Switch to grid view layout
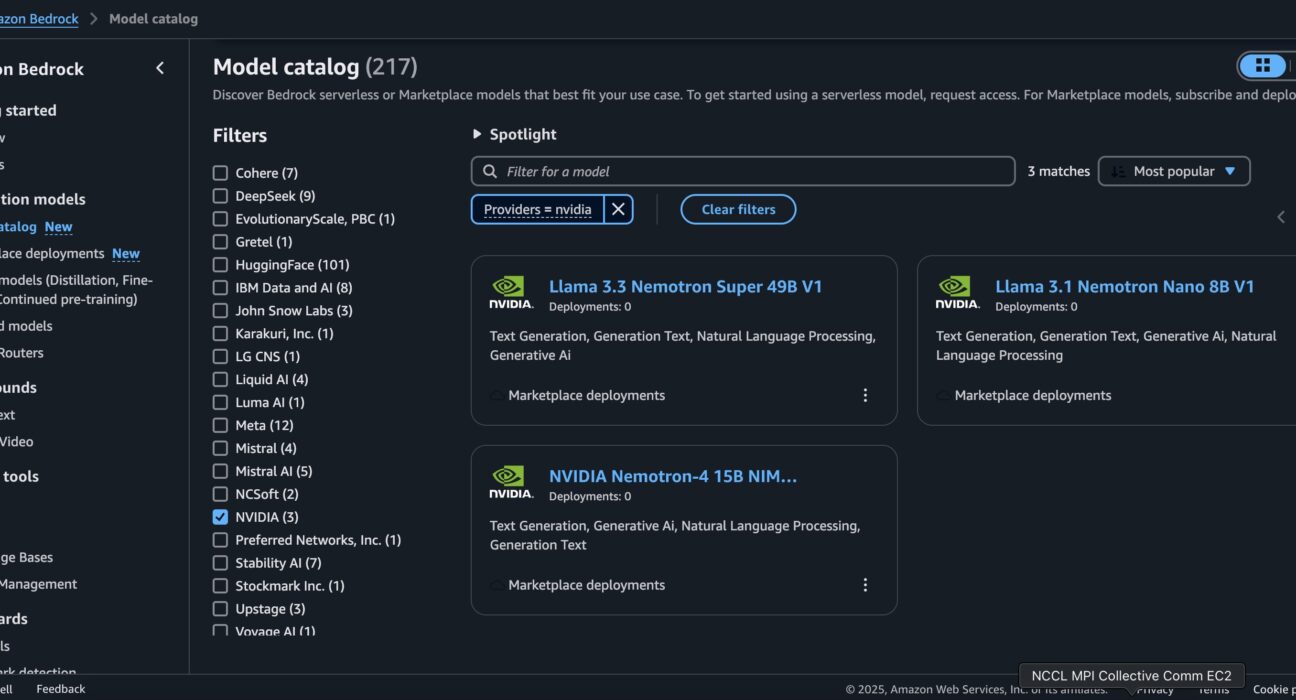Image resolution: width=1296 pixels, height=700 pixels. 1263,66
